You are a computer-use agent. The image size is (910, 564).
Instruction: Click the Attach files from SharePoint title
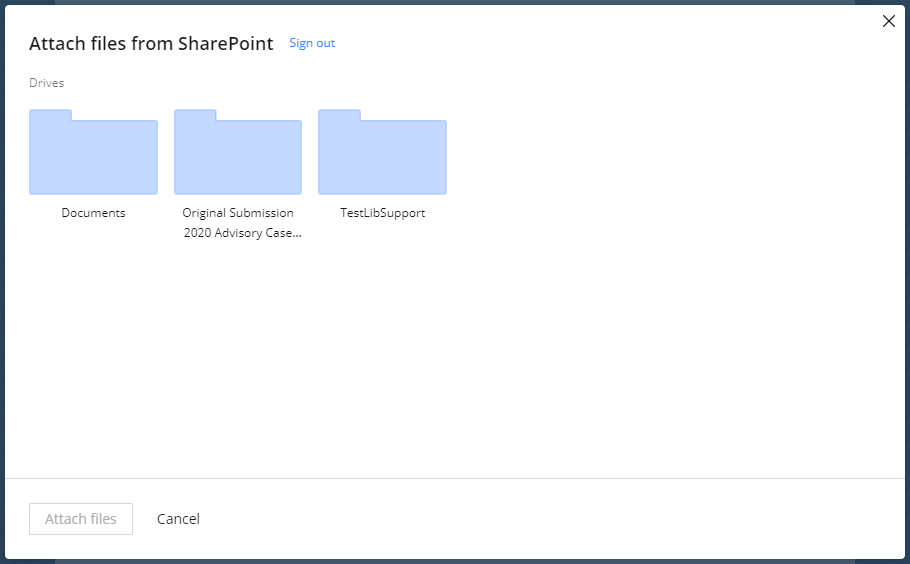pyautogui.click(x=151, y=44)
